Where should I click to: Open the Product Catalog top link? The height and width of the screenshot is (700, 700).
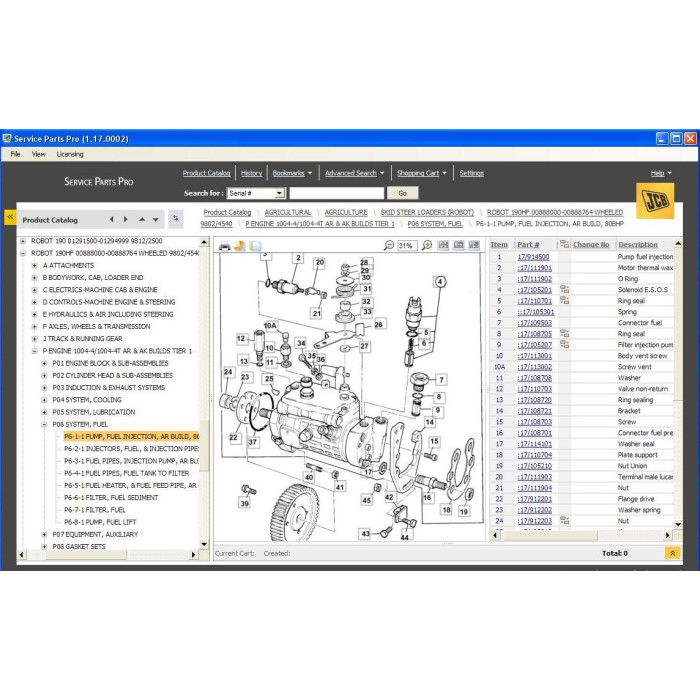[206, 173]
